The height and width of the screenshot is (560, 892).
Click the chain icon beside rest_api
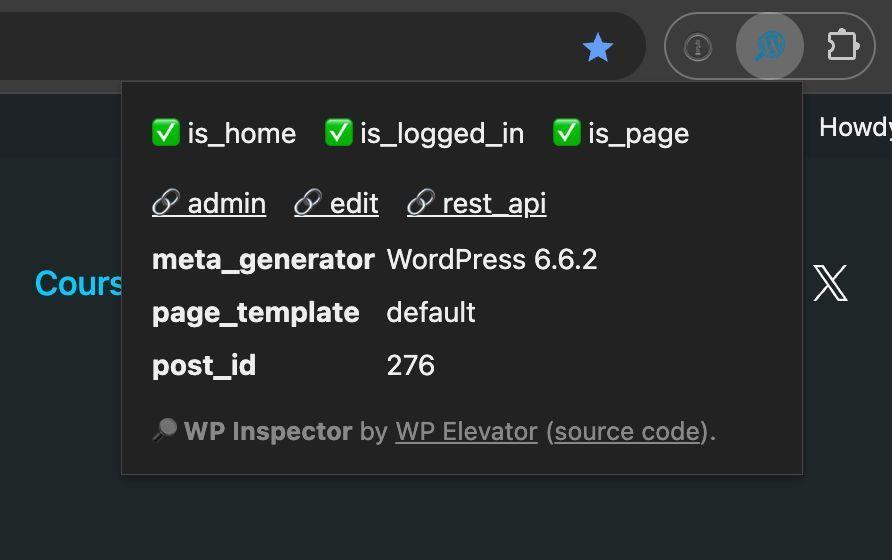coord(421,203)
